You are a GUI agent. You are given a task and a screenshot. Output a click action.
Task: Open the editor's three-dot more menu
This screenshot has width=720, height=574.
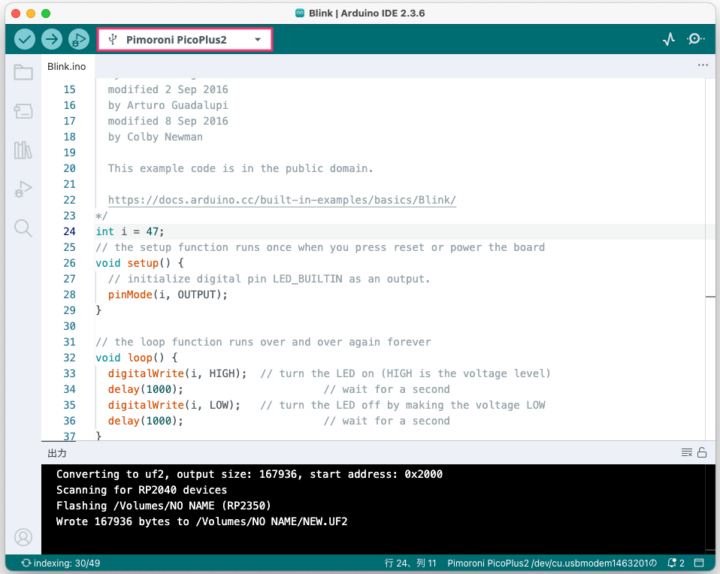pos(702,65)
